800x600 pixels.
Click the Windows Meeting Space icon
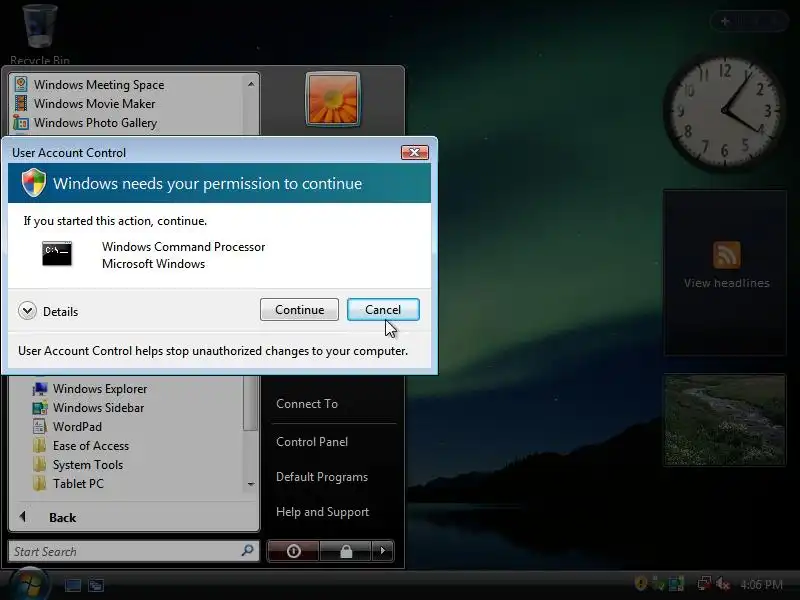tap(21, 84)
